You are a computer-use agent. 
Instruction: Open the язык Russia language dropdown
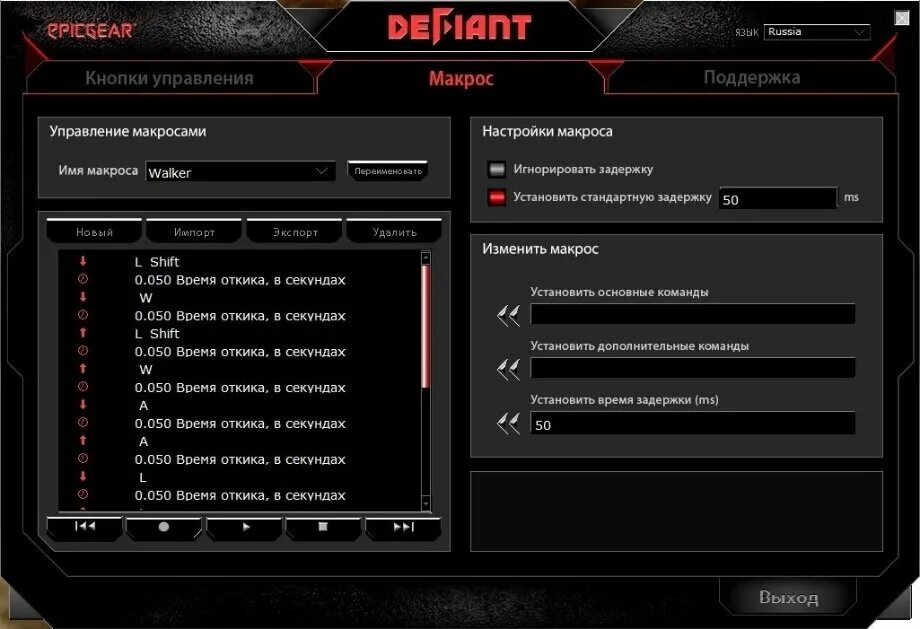pyautogui.click(x=816, y=32)
